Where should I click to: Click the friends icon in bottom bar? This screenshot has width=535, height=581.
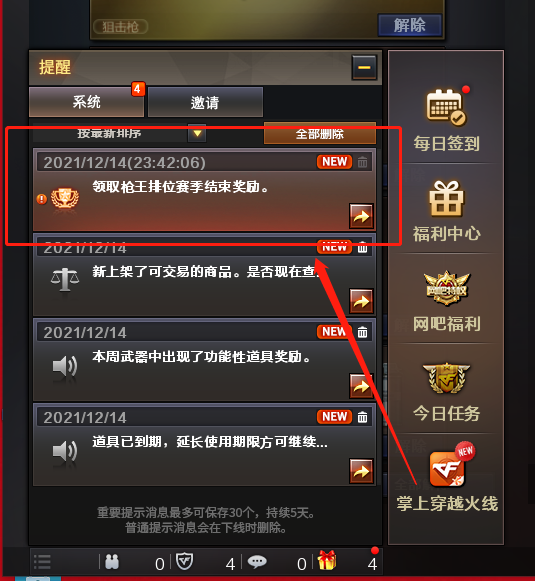coord(112,562)
